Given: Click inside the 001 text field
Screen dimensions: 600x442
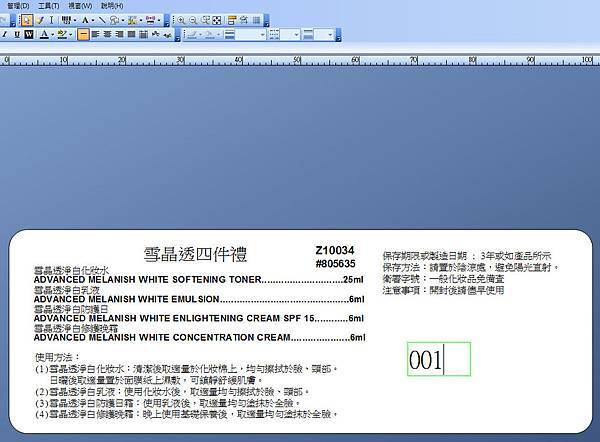Looking at the screenshot, I should 439,359.
